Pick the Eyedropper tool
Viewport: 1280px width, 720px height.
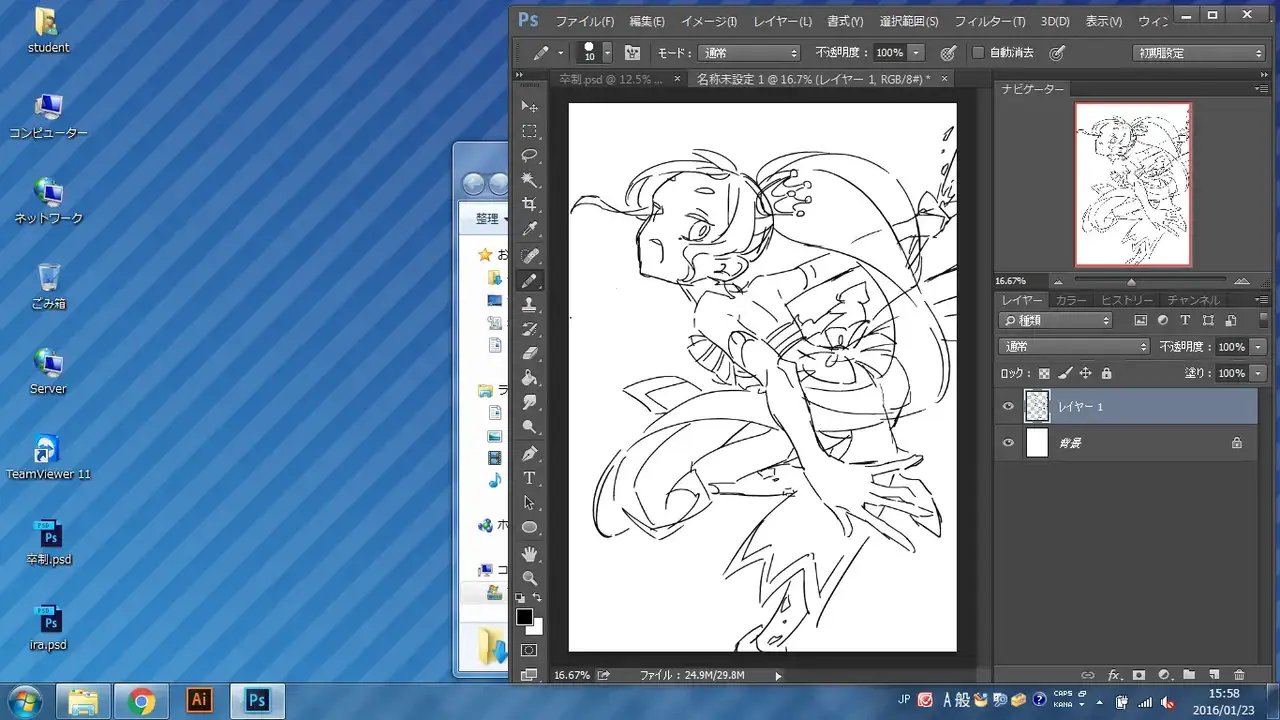pyautogui.click(x=530, y=230)
